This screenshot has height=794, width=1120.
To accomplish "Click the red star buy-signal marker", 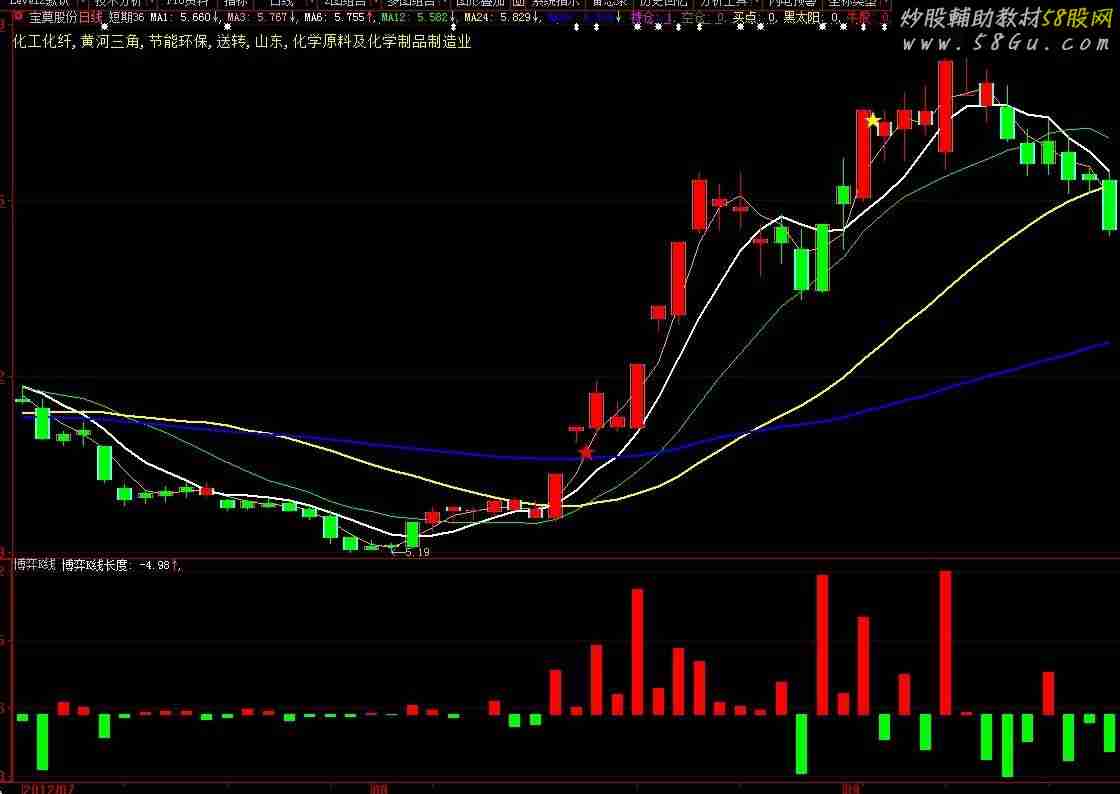I will point(586,452).
